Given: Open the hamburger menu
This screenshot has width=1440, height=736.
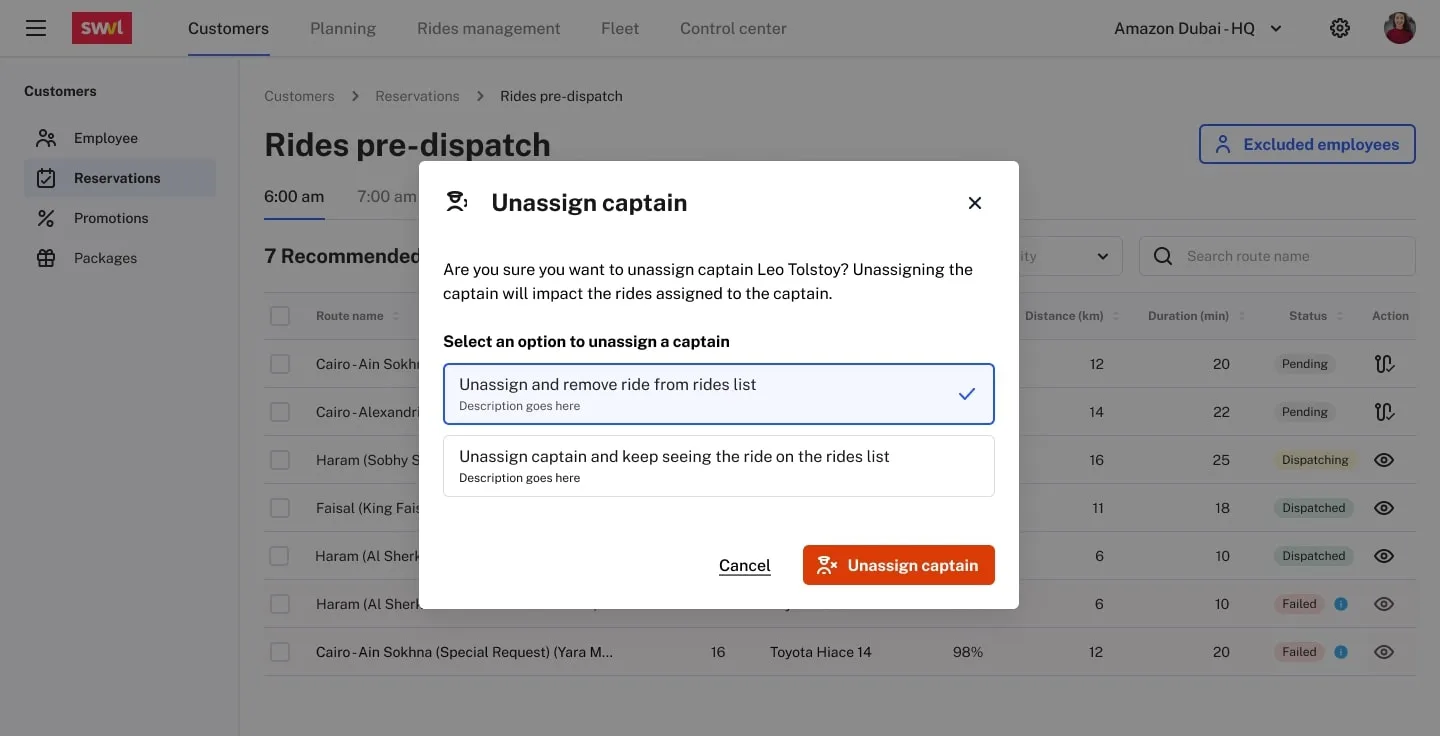Looking at the screenshot, I should (x=36, y=28).
